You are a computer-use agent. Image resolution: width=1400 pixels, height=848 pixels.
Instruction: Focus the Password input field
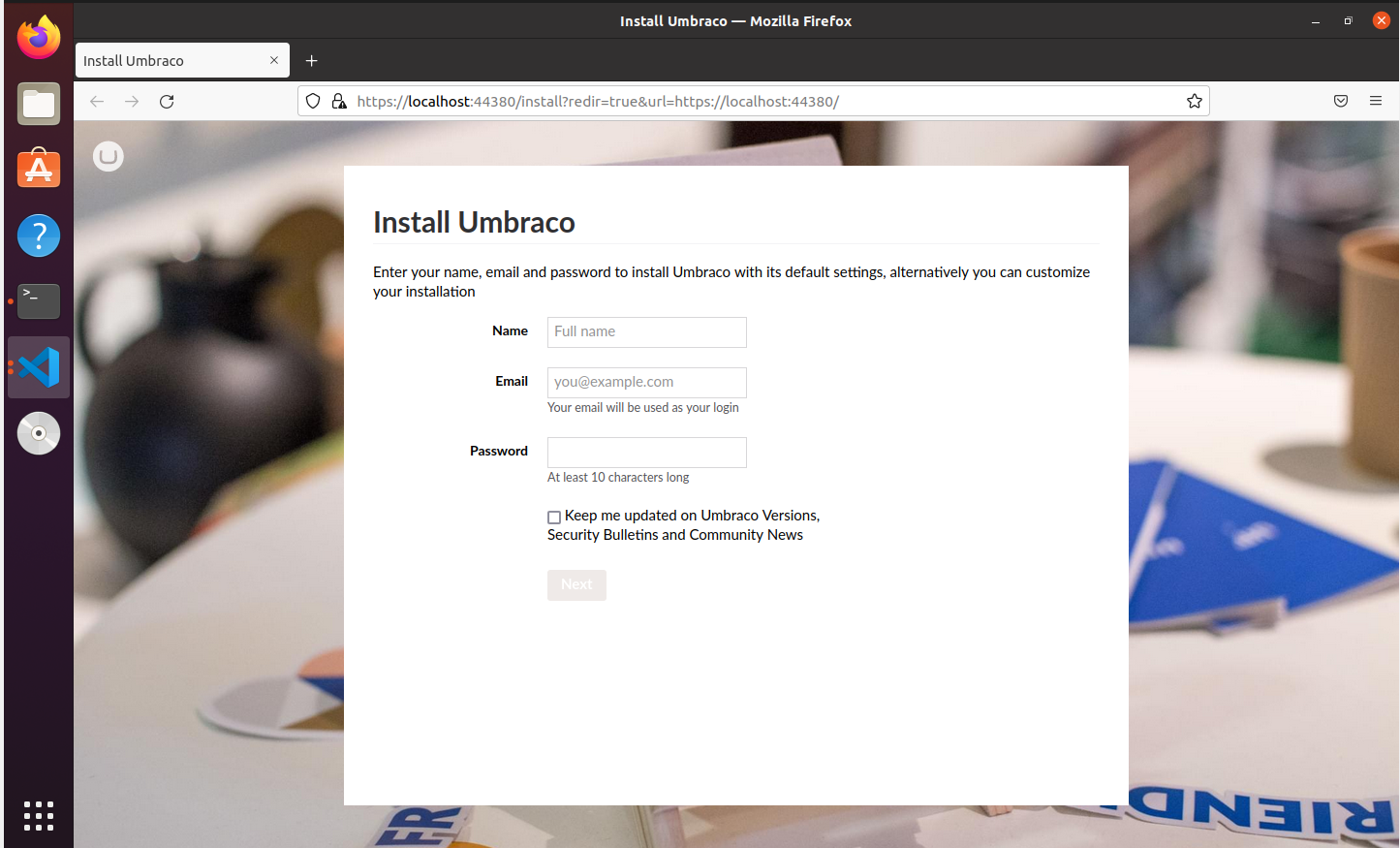[647, 452]
